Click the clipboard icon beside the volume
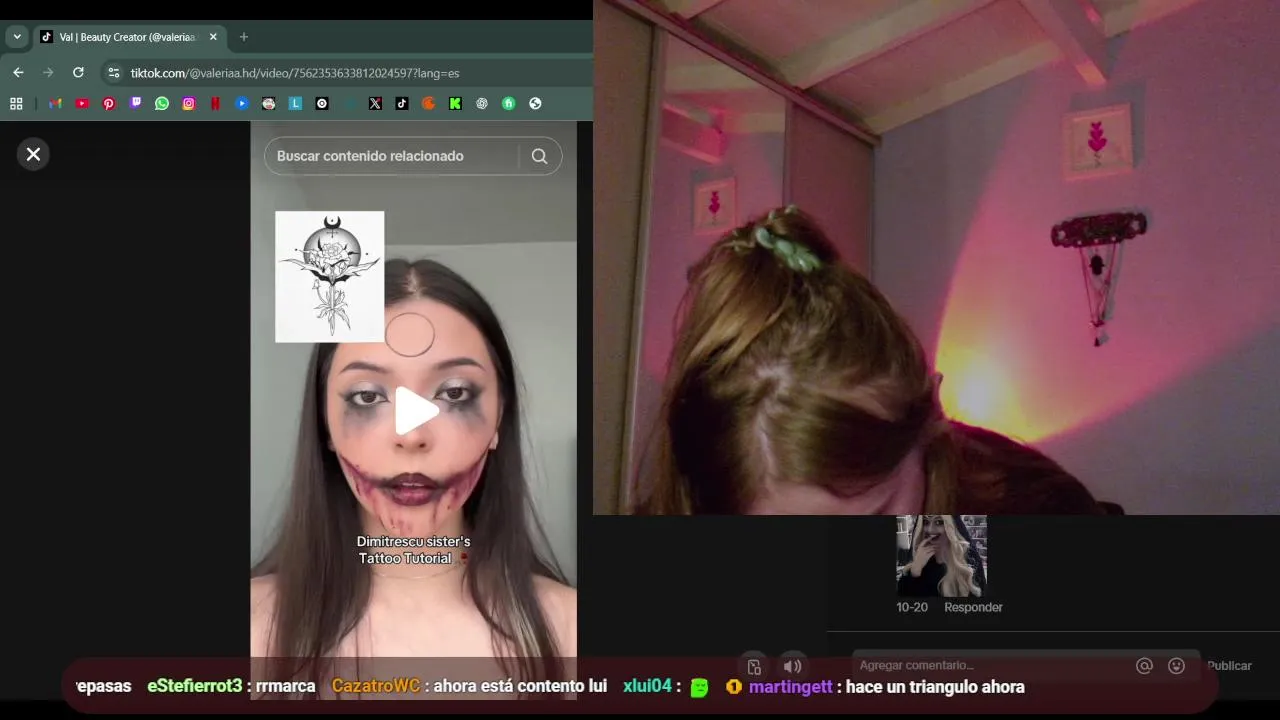1280x720 pixels. pos(754,667)
